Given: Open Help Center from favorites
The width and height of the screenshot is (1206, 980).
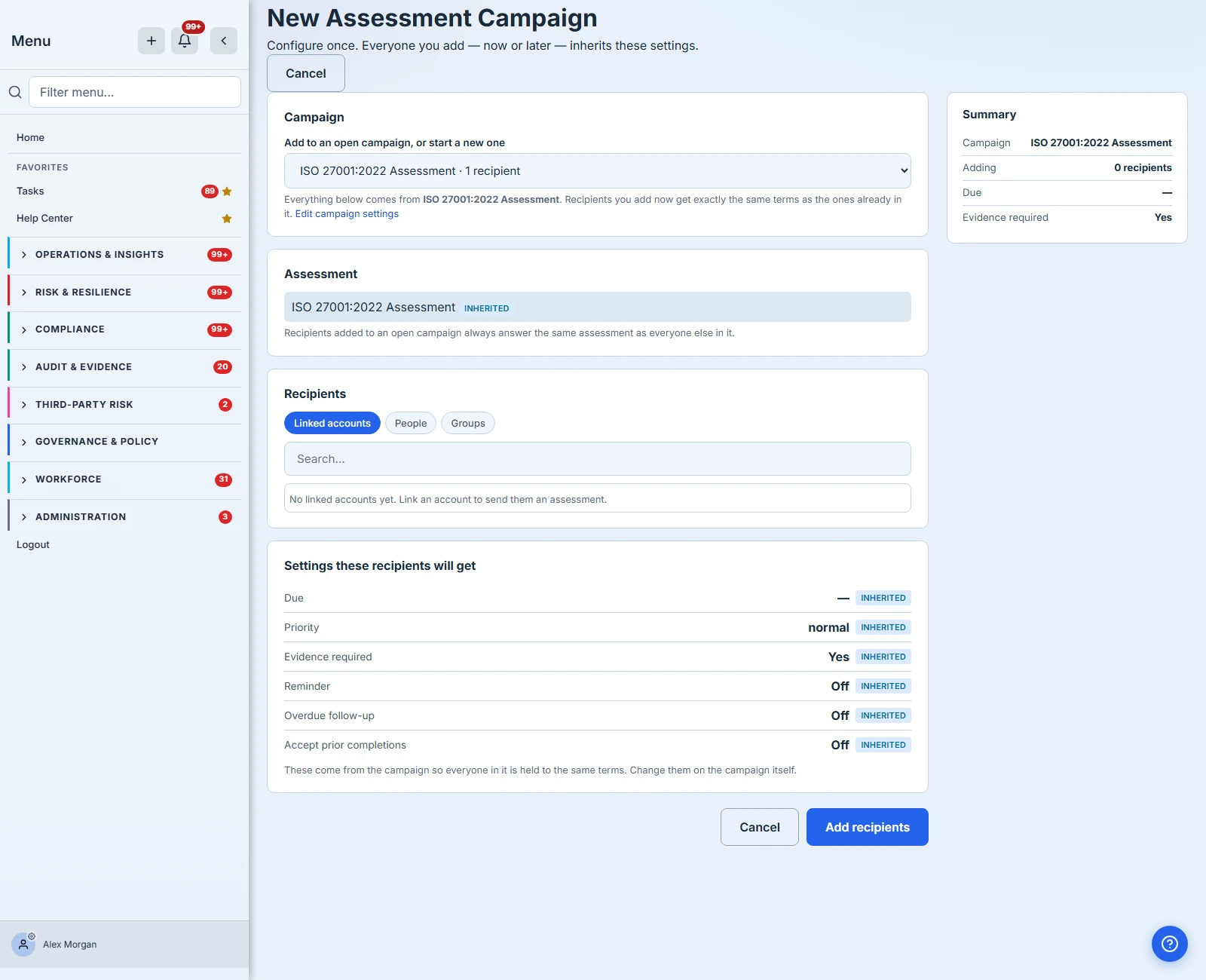Looking at the screenshot, I should [44, 219].
